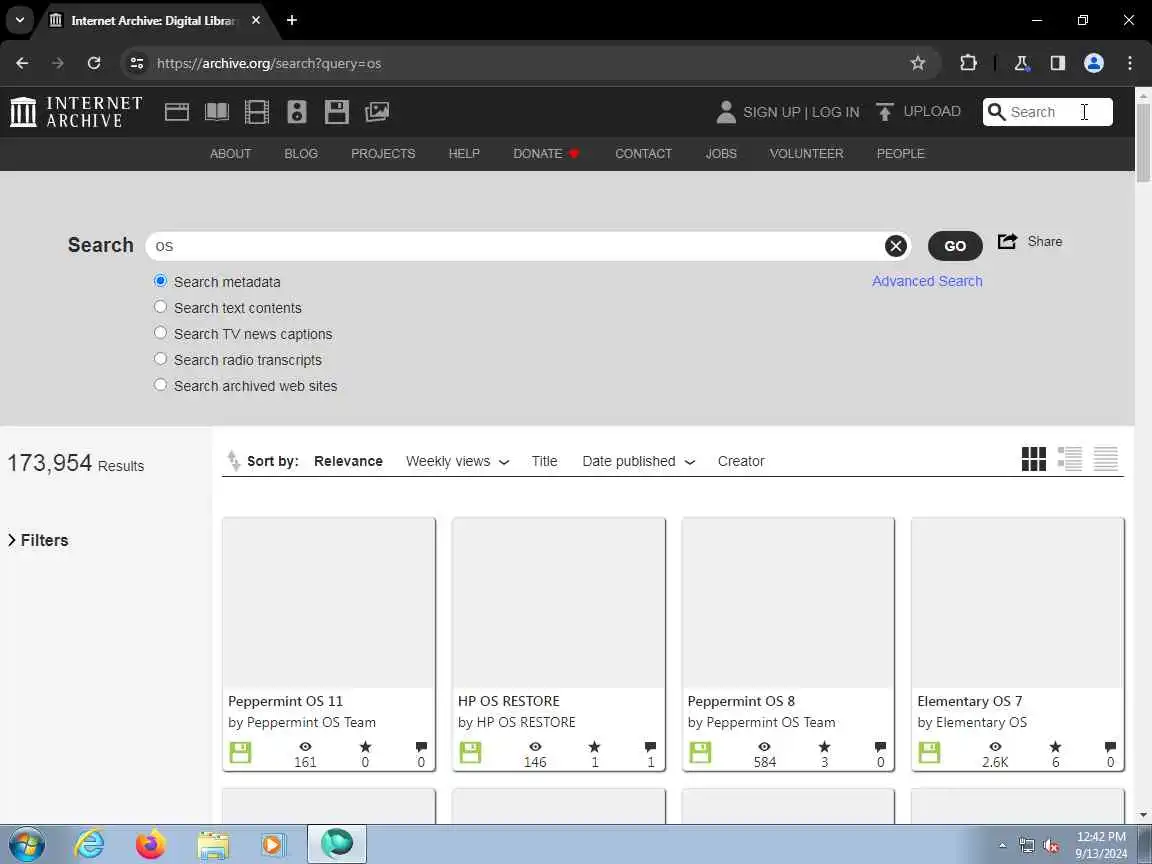Switch to compact list view

1106,459
